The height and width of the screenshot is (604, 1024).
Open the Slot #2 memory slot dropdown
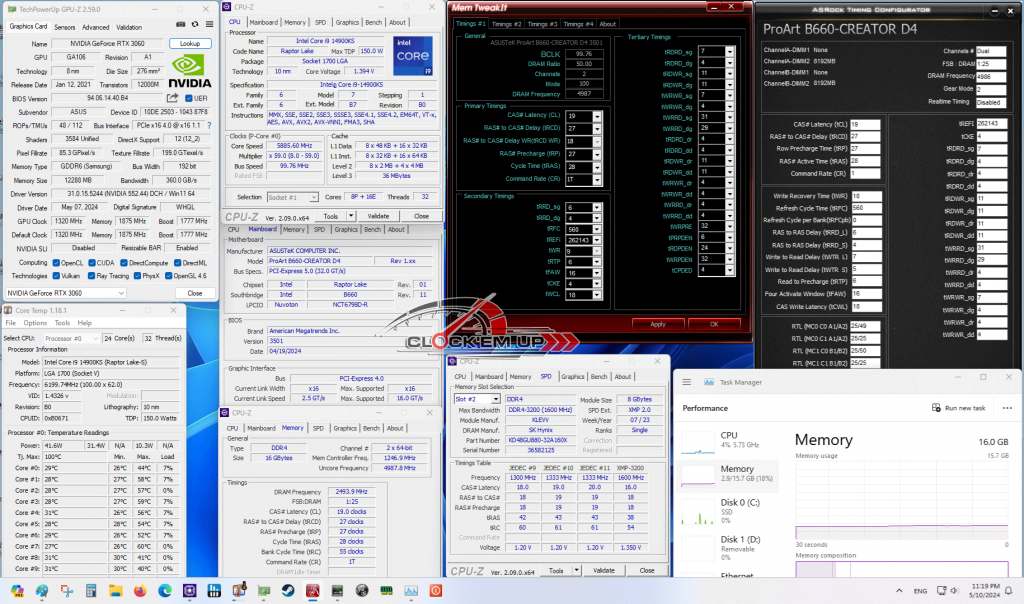tap(477, 399)
